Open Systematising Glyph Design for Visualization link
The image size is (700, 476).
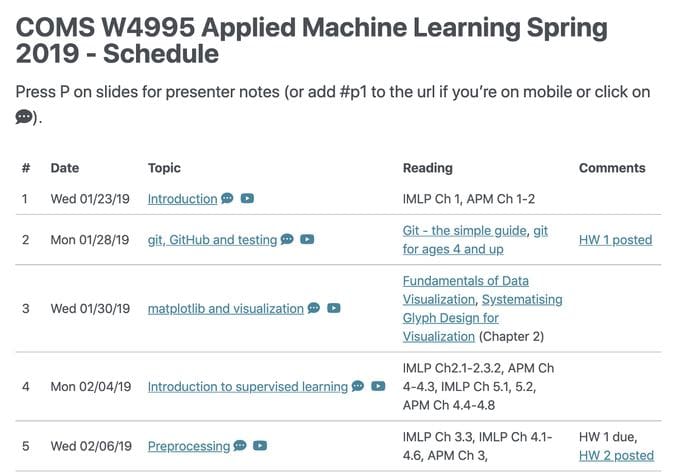tap(483, 317)
